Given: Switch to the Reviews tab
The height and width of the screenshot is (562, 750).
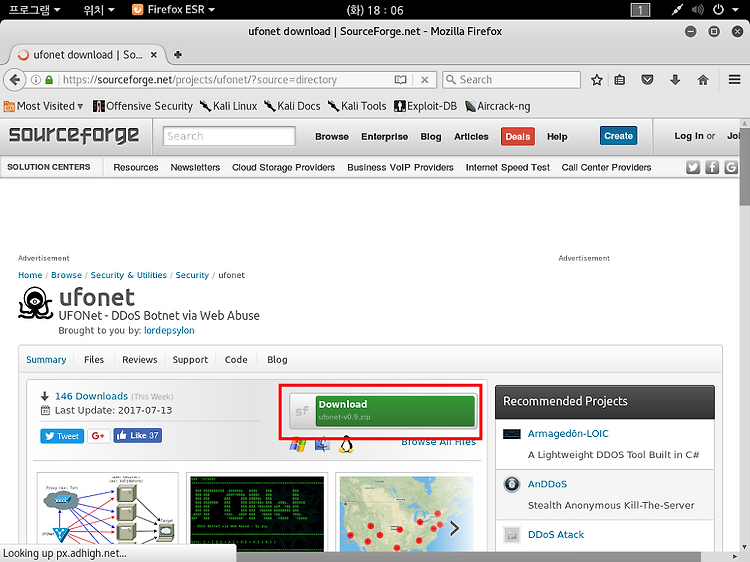Looking at the screenshot, I should click(x=139, y=360).
